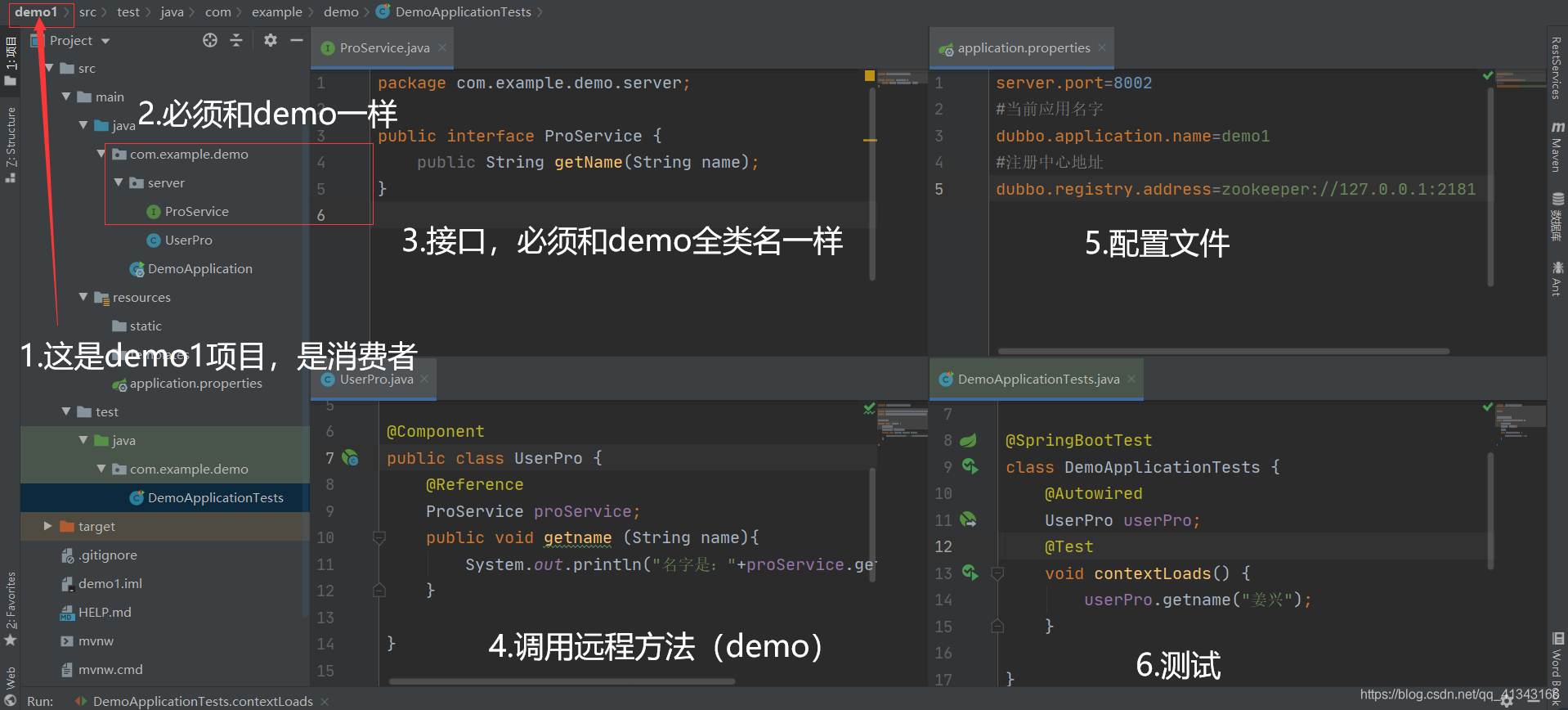Viewport: 1568px width, 710px height.
Task: Click run test gutter icon beside contextLoads
Action: [970, 573]
